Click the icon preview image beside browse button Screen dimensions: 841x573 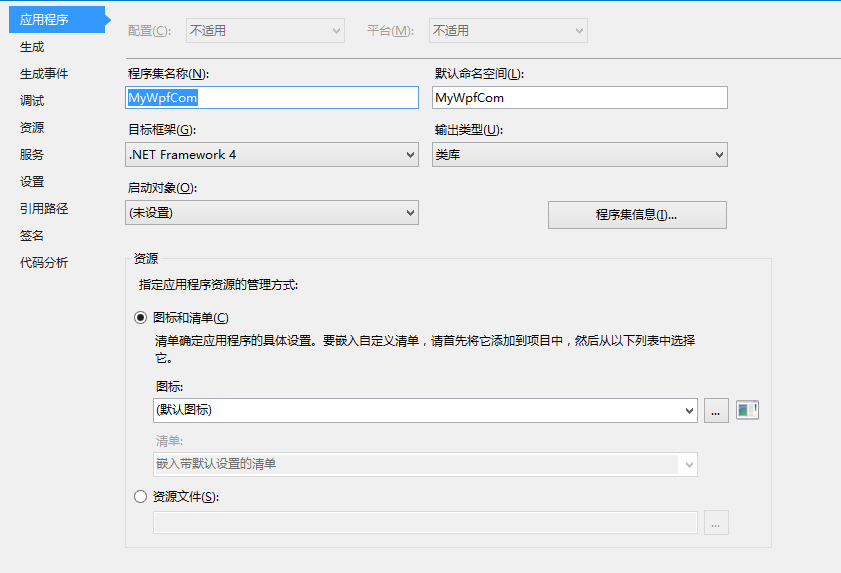point(747,409)
